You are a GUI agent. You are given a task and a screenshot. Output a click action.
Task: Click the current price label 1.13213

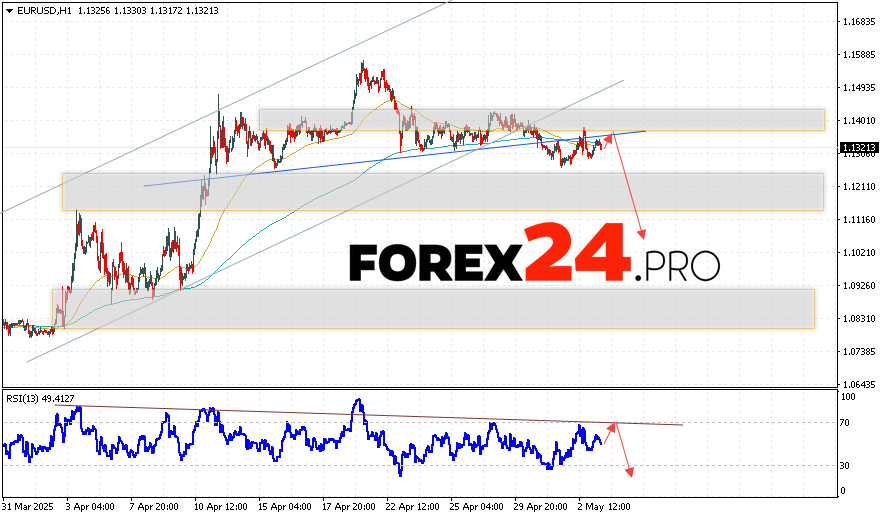pos(858,148)
